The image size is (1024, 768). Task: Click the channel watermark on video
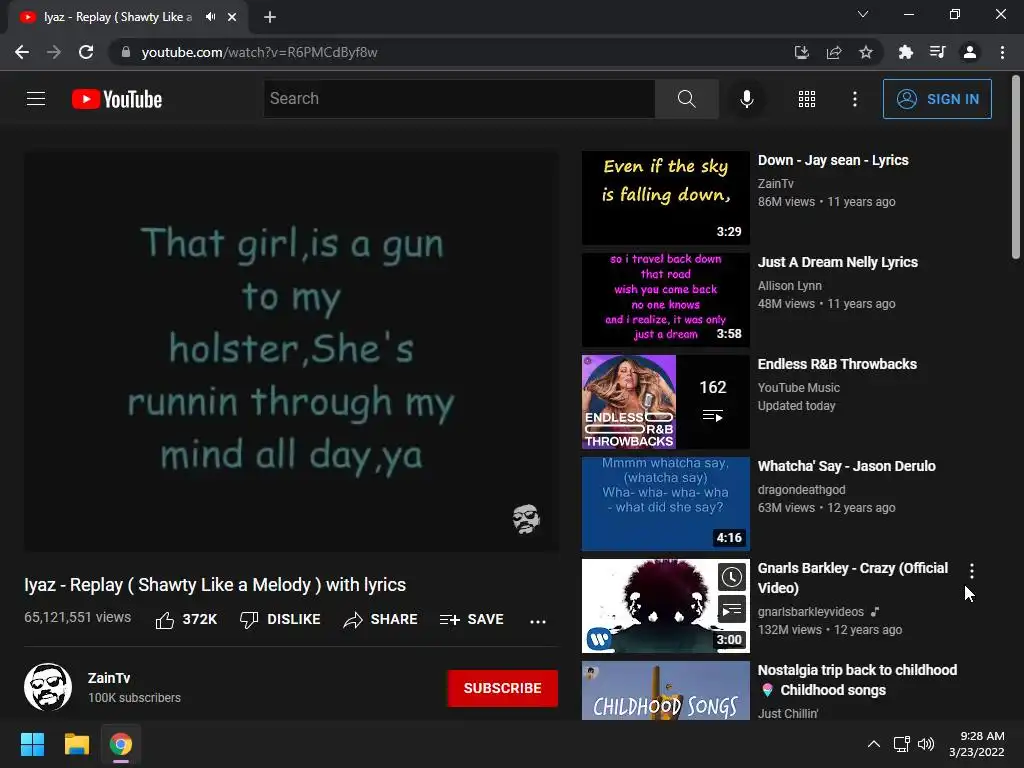[x=526, y=519]
